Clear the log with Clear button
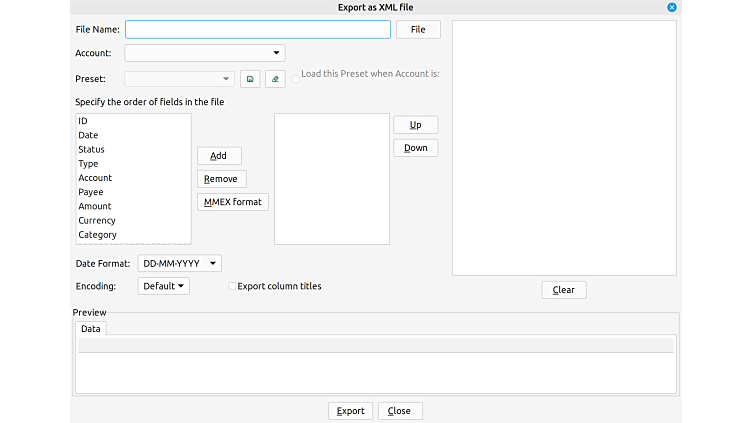Viewport: 752px width, 423px height. click(564, 290)
